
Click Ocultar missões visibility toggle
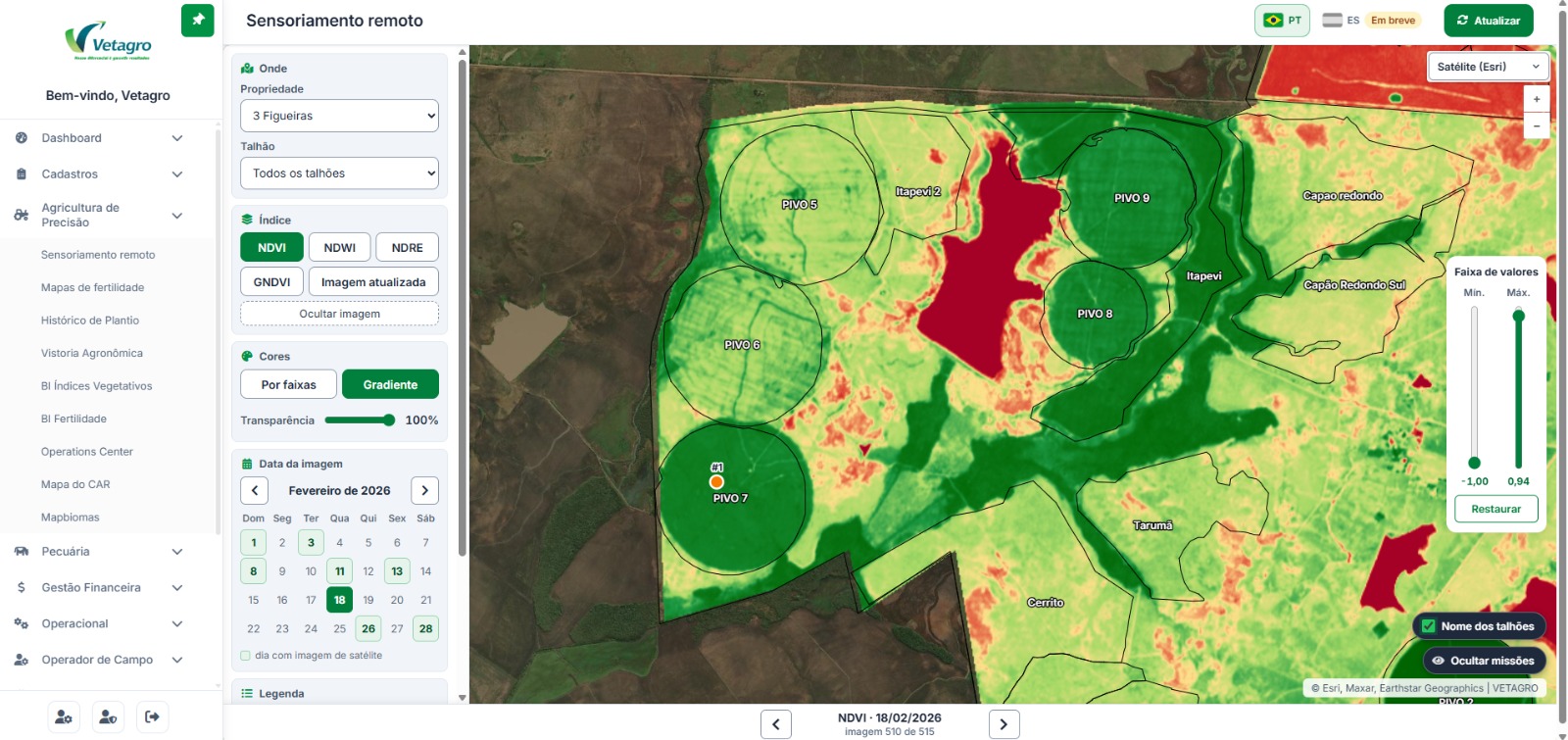[x=1484, y=661]
